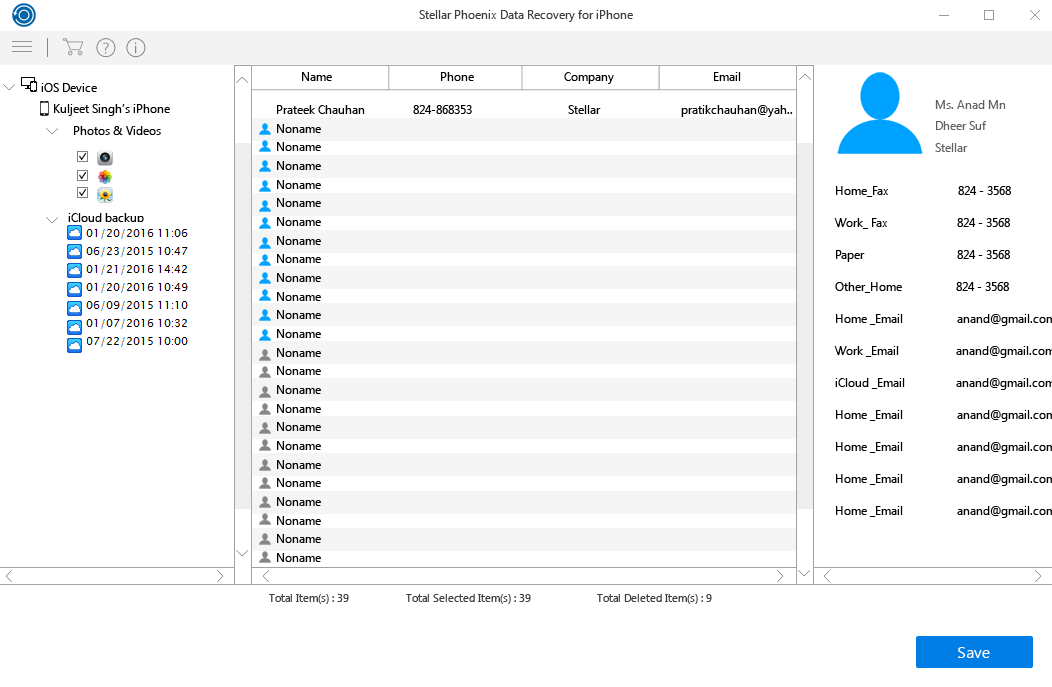The height and width of the screenshot is (687, 1052).
Task: Click the about info icon
Action: pyautogui.click(x=136, y=48)
